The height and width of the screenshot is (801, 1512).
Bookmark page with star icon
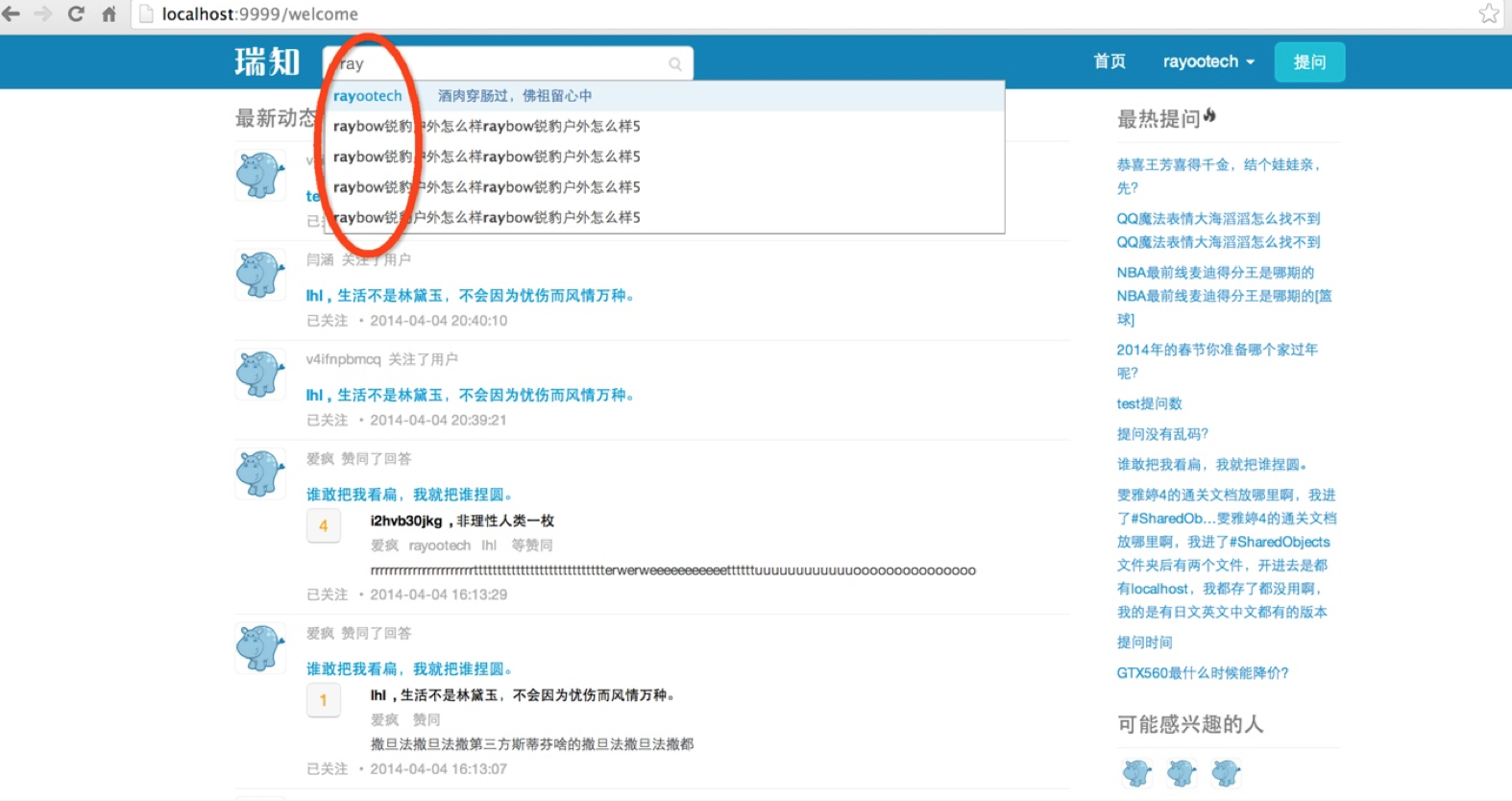click(x=1489, y=13)
